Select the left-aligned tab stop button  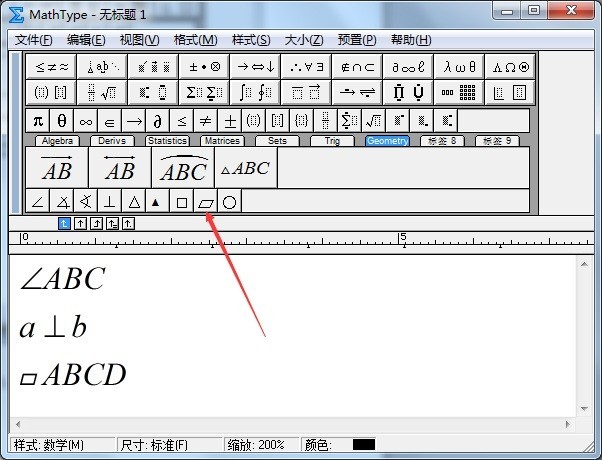pyautogui.click(x=64, y=223)
